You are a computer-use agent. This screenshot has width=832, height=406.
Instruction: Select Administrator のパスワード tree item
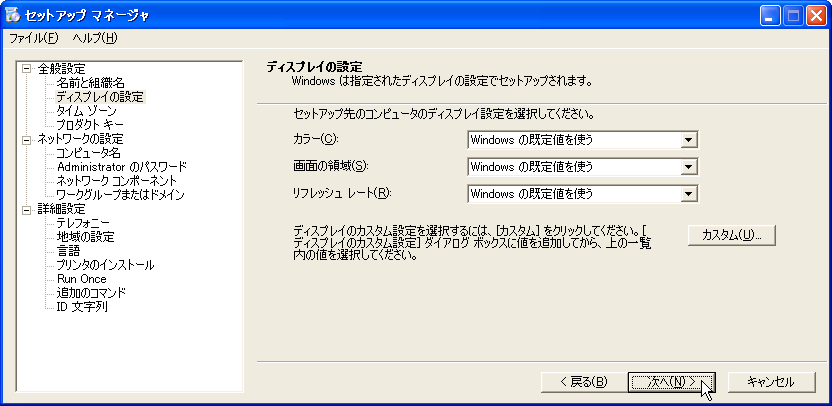click(x=121, y=167)
